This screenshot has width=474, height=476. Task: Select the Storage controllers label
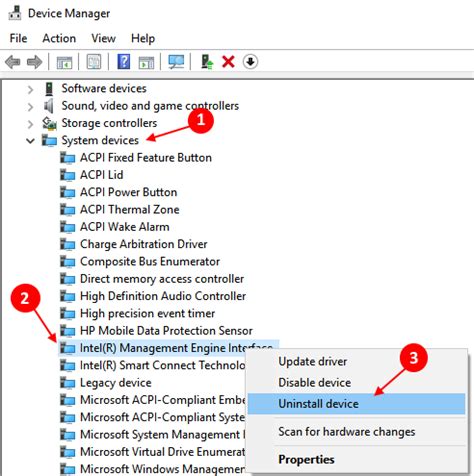click(109, 123)
